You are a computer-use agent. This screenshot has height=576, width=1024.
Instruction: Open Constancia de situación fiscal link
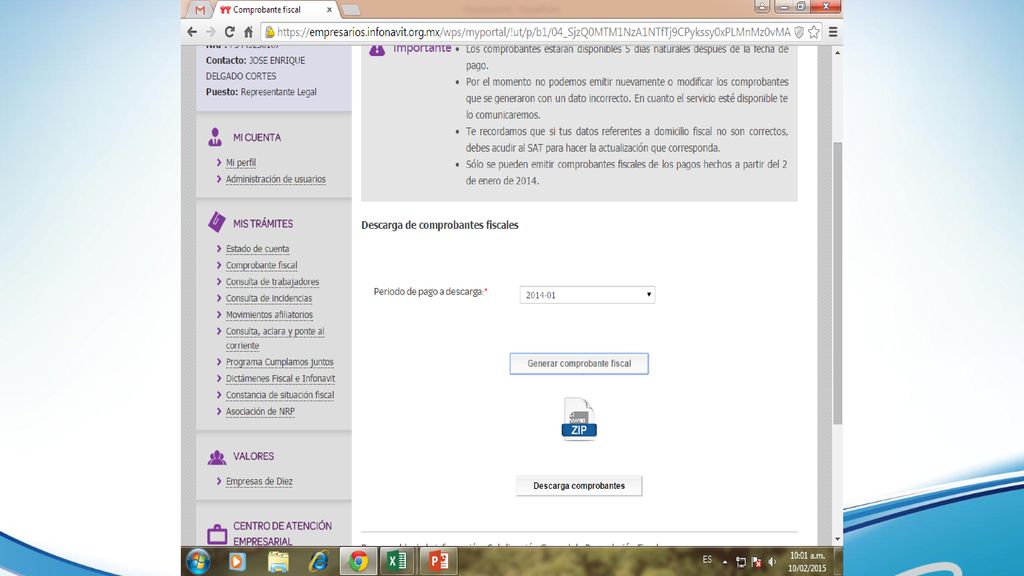pos(280,395)
